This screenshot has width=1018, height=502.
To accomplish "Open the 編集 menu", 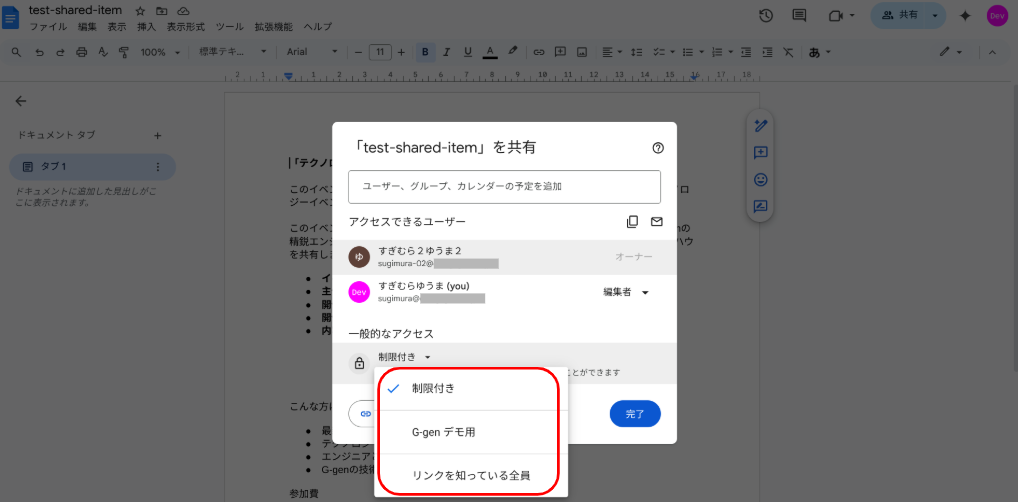I will pos(87,27).
